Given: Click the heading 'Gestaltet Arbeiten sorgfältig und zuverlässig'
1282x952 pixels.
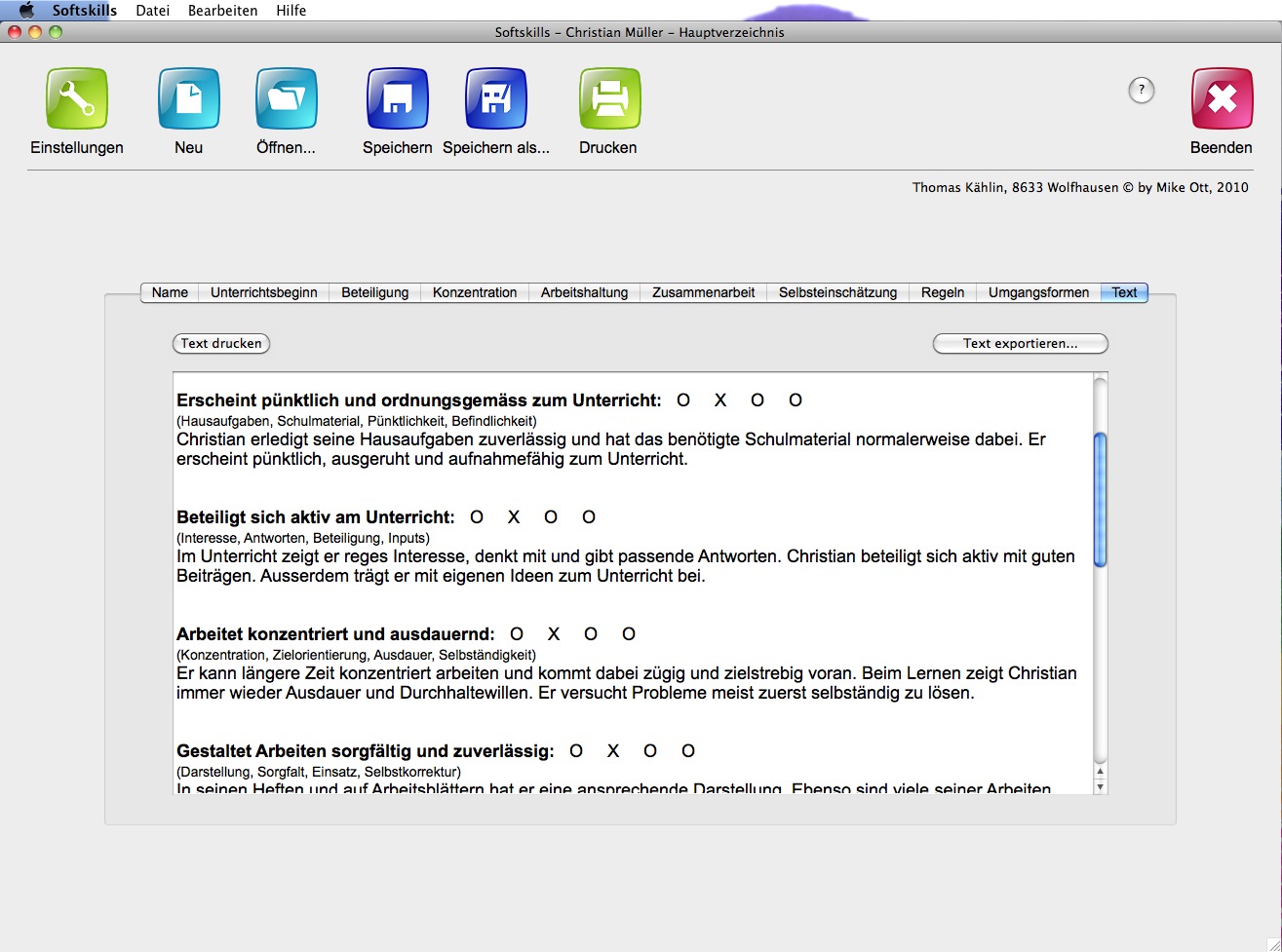Looking at the screenshot, I should point(366,751).
